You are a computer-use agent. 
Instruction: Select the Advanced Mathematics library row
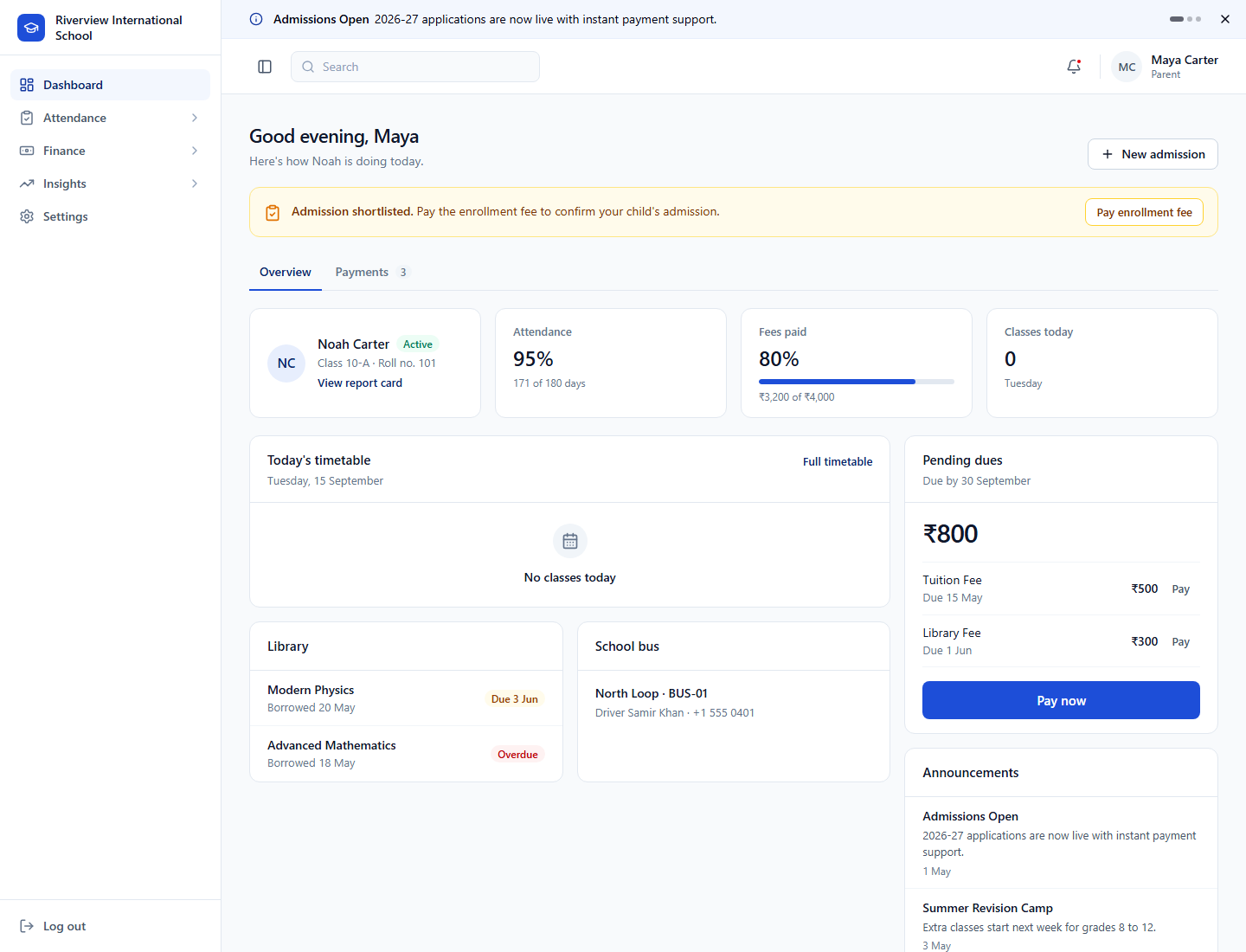point(406,754)
